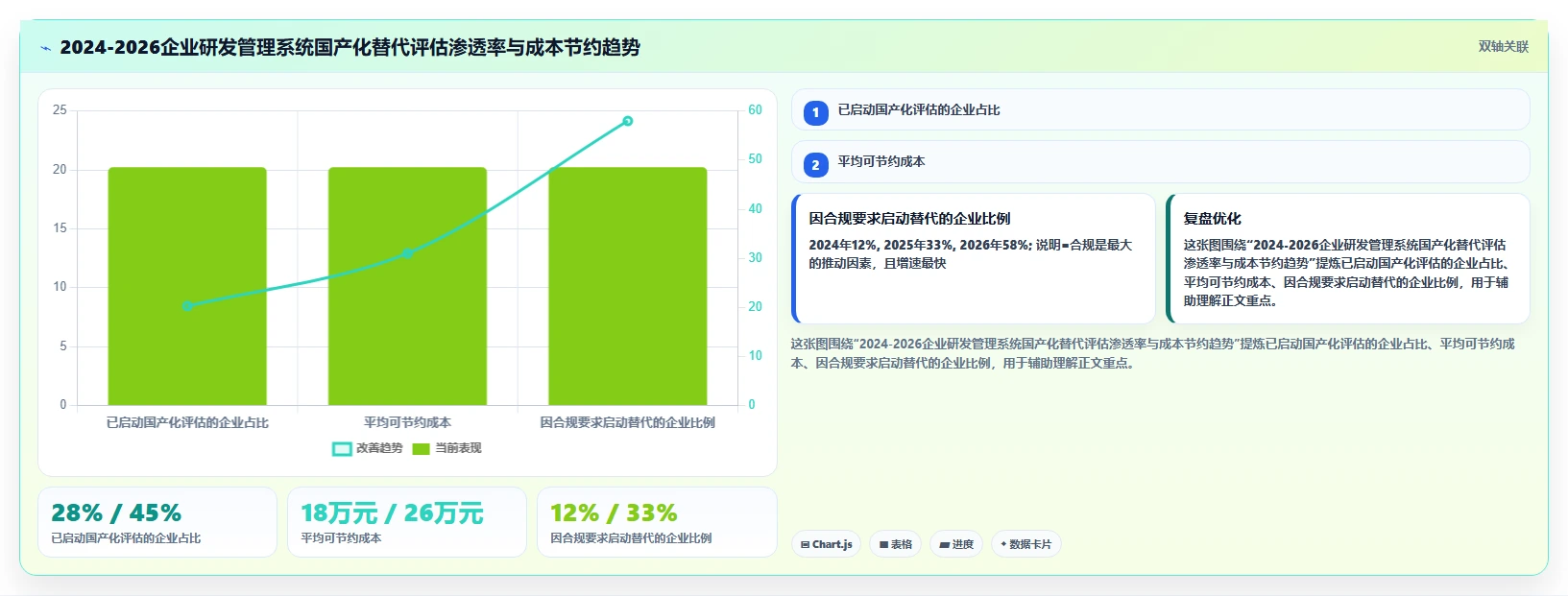Viewport: 1568px width, 596px height.
Task: Click the 表格 tag
Action: click(895, 544)
